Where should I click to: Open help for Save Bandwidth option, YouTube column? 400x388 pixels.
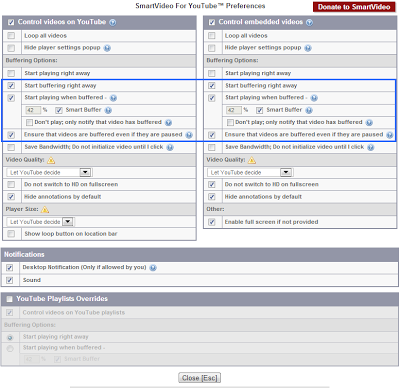tap(170, 147)
